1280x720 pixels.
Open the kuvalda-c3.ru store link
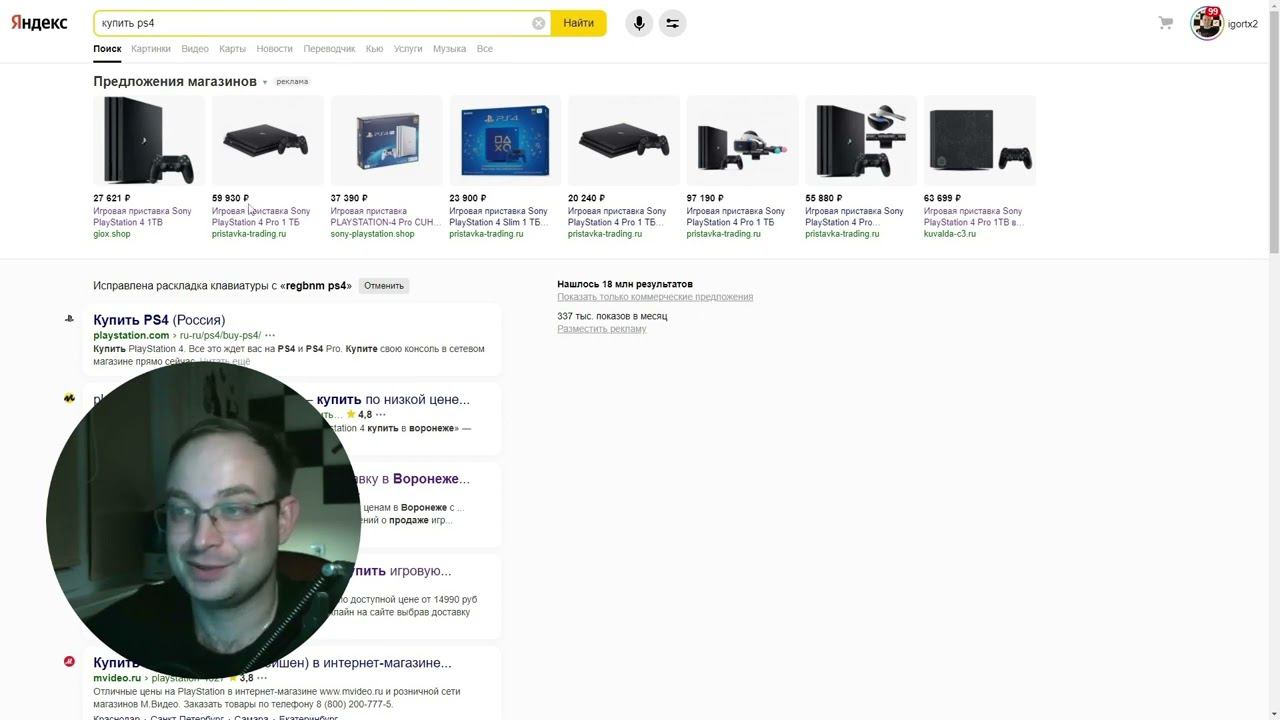pyautogui.click(x=950, y=234)
